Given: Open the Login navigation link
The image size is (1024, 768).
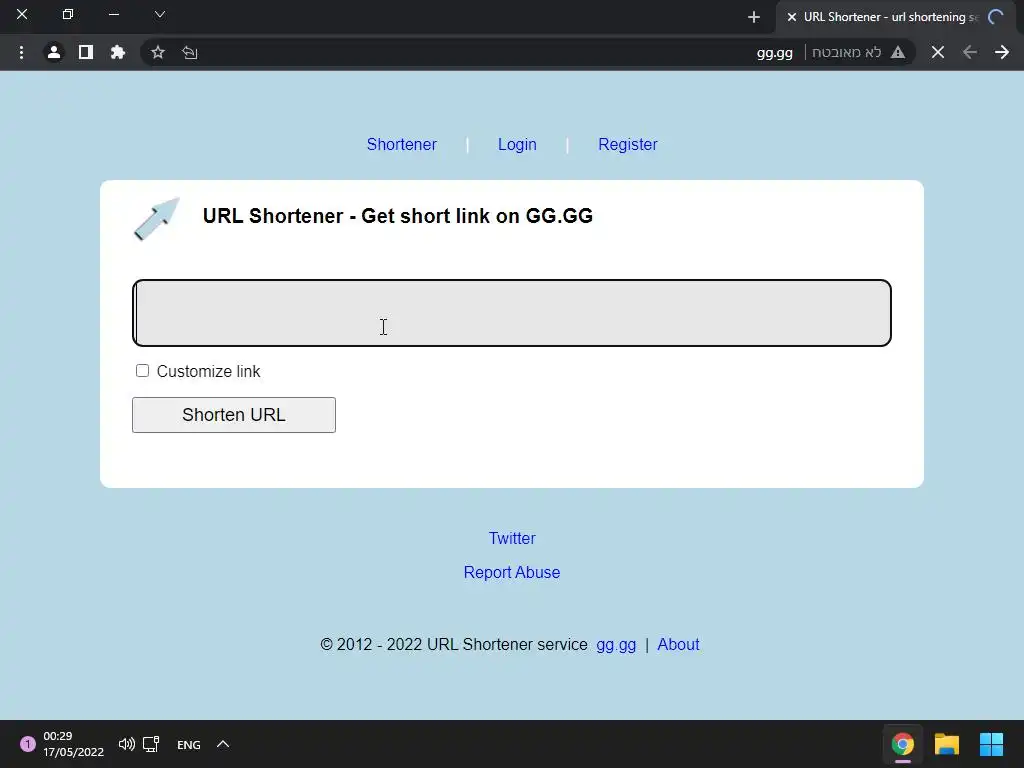Looking at the screenshot, I should click(517, 144).
